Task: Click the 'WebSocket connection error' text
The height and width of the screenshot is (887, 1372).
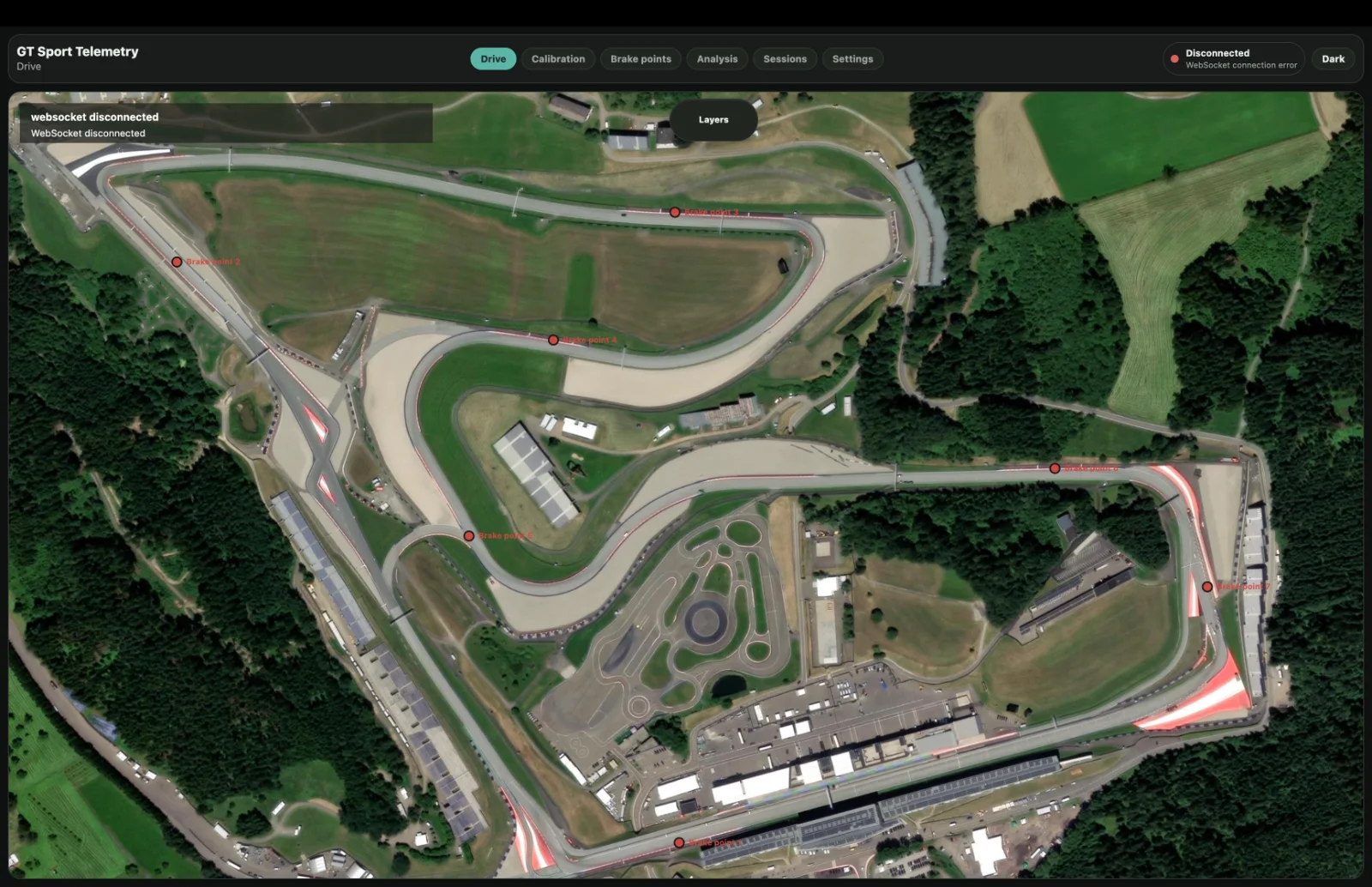Action: [1241, 65]
